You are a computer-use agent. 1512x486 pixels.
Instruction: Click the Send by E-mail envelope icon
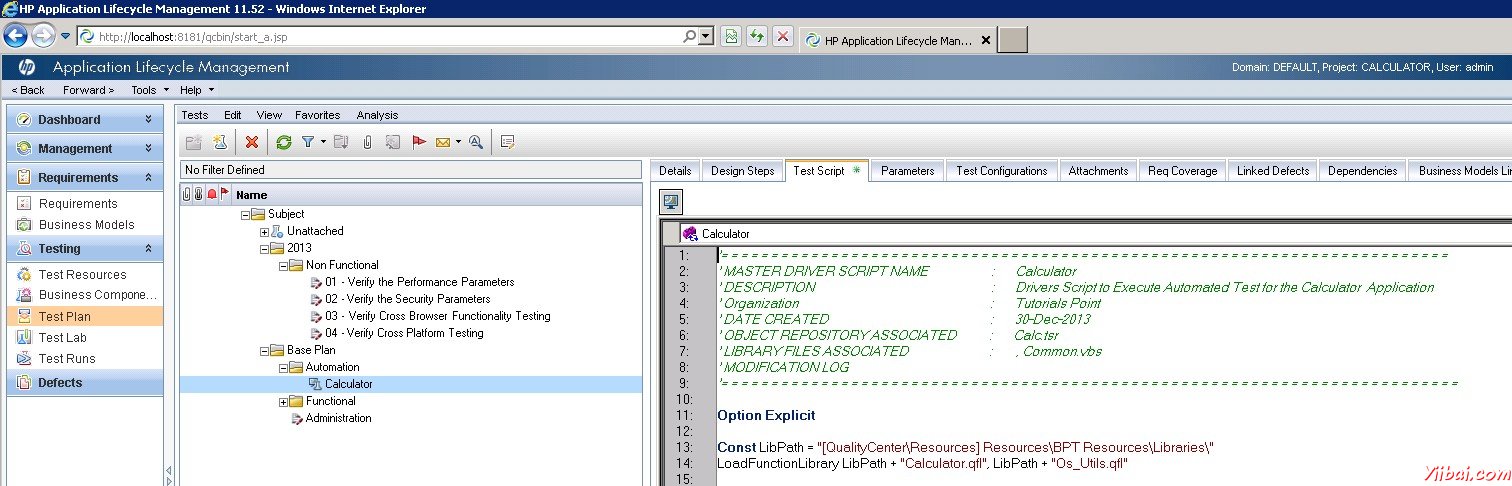pos(443,142)
